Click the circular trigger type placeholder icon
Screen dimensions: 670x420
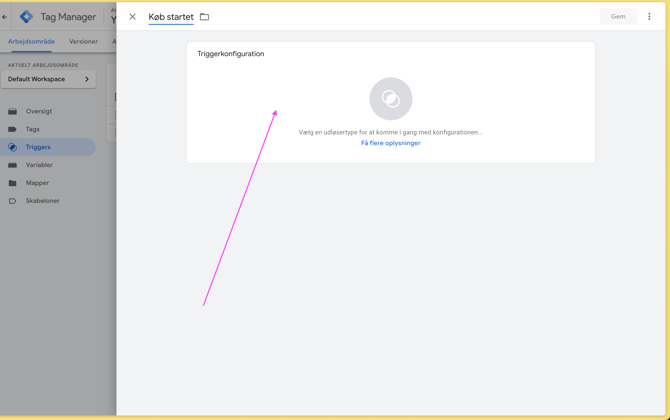click(x=390, y=99)
